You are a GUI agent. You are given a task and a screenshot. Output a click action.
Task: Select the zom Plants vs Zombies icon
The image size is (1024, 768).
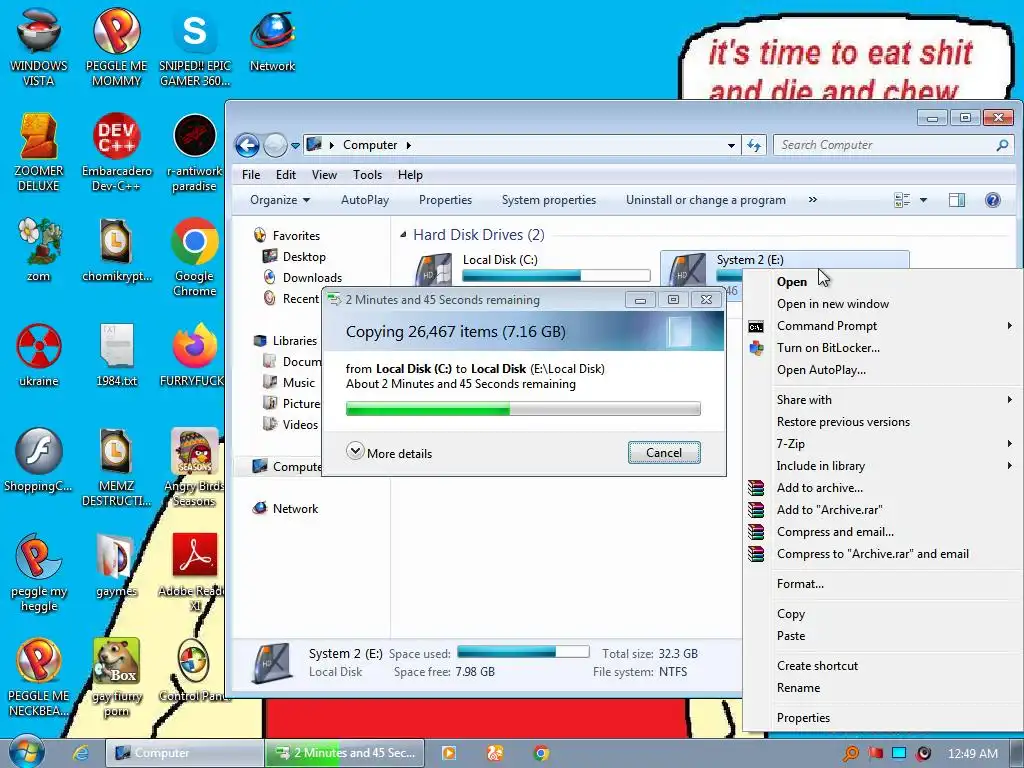click(x=39, y=249)
